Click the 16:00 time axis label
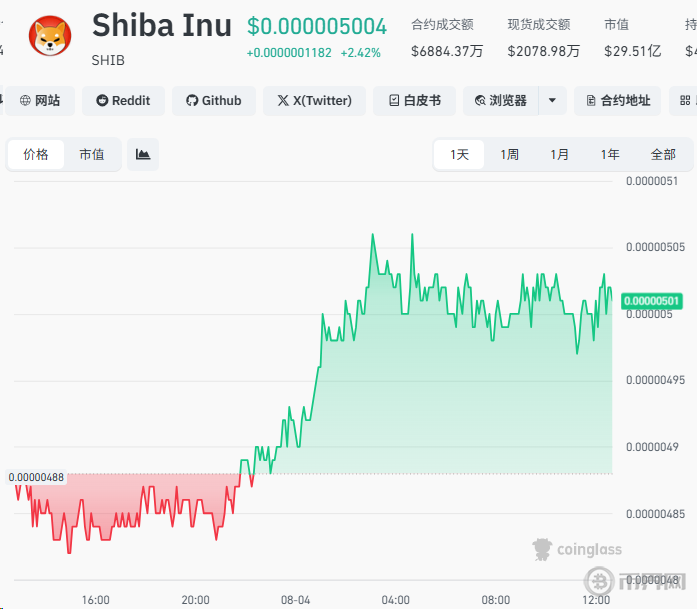The width and height of the screenshot is (697, 609). pos(96,600)
